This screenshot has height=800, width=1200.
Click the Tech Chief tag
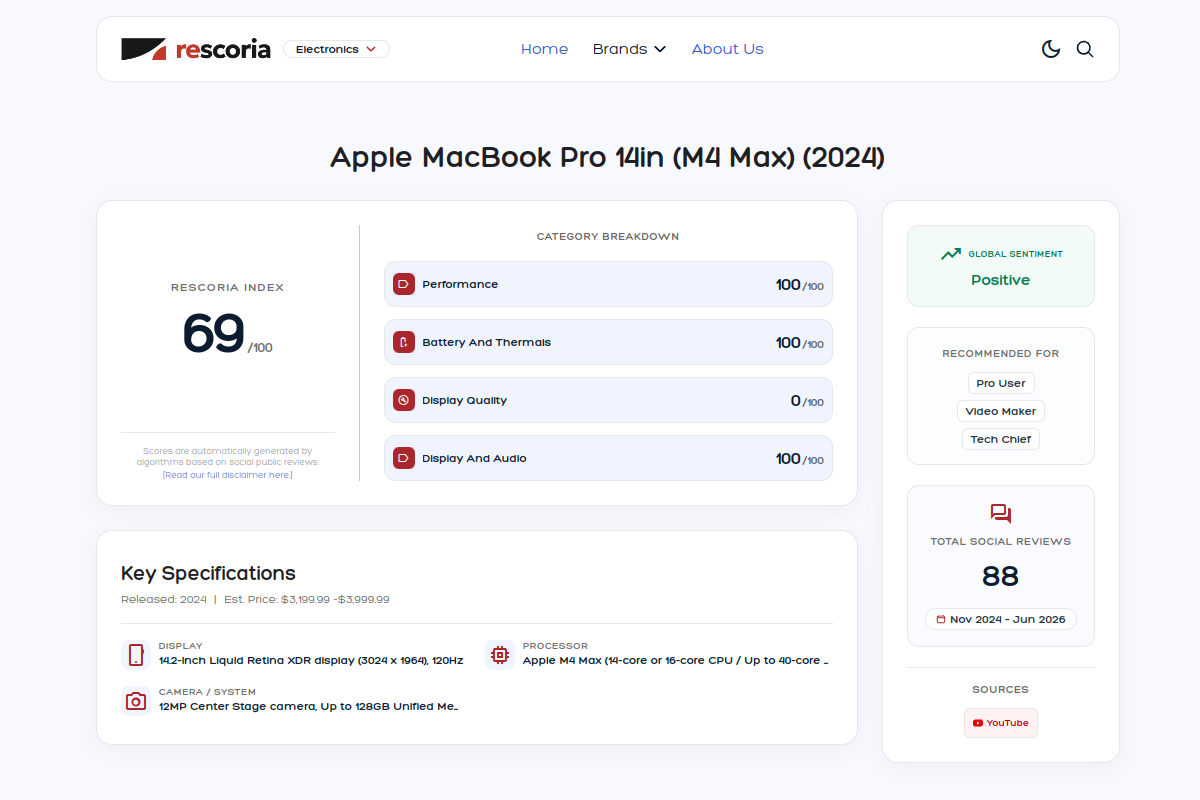[x=1001, y=439]
